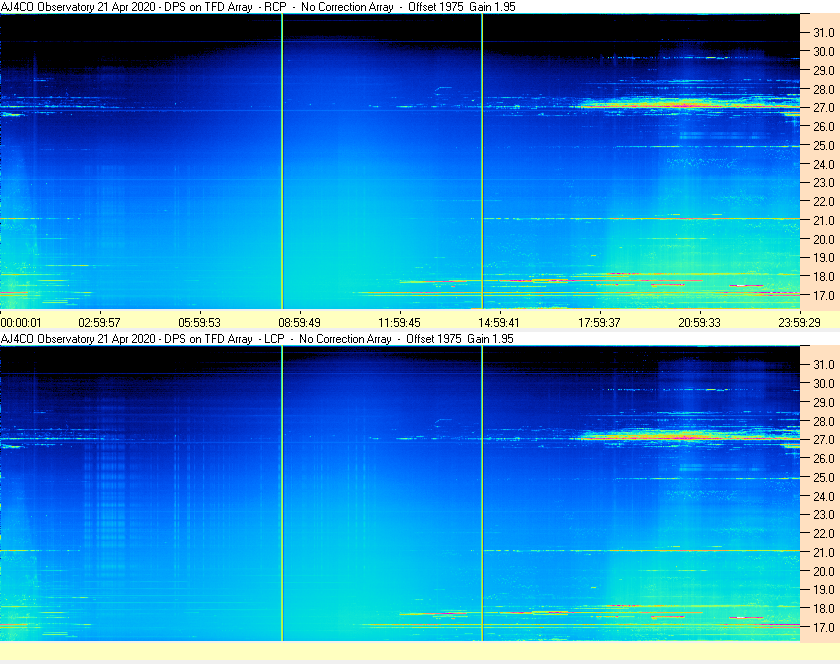Image resolution: width=840 pixels, height=664 pixels.
Task: Click the 20.0 frequency label on RCP chart
Action: (824, 239)
